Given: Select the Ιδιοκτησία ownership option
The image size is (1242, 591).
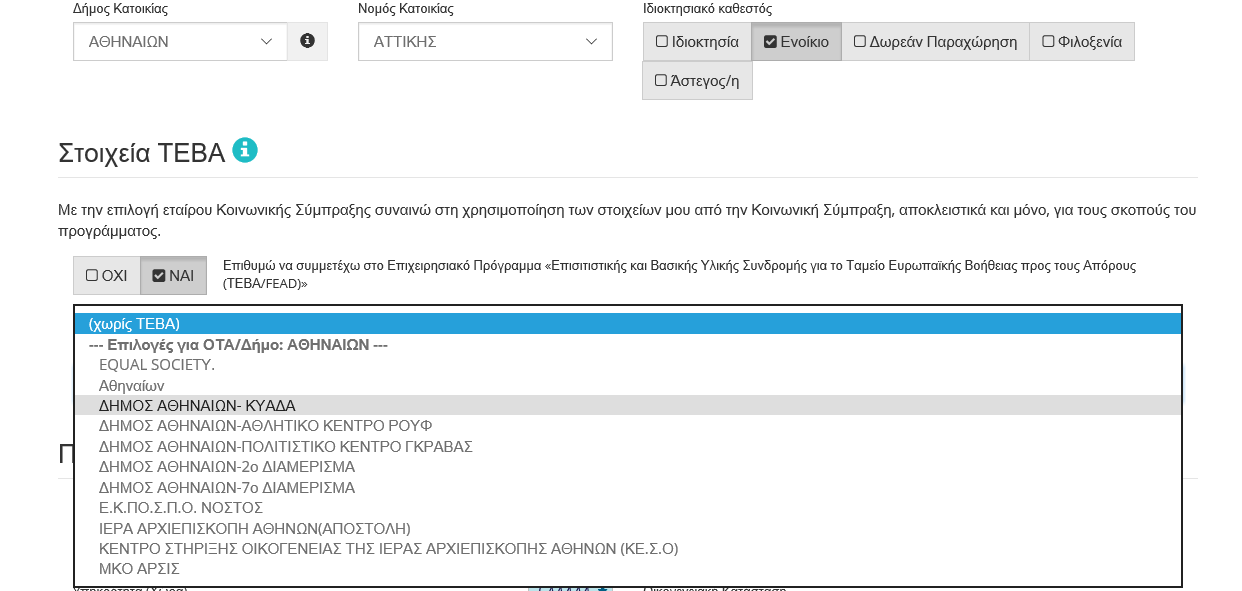Looking at the screenshot, I should pos(697,42).
